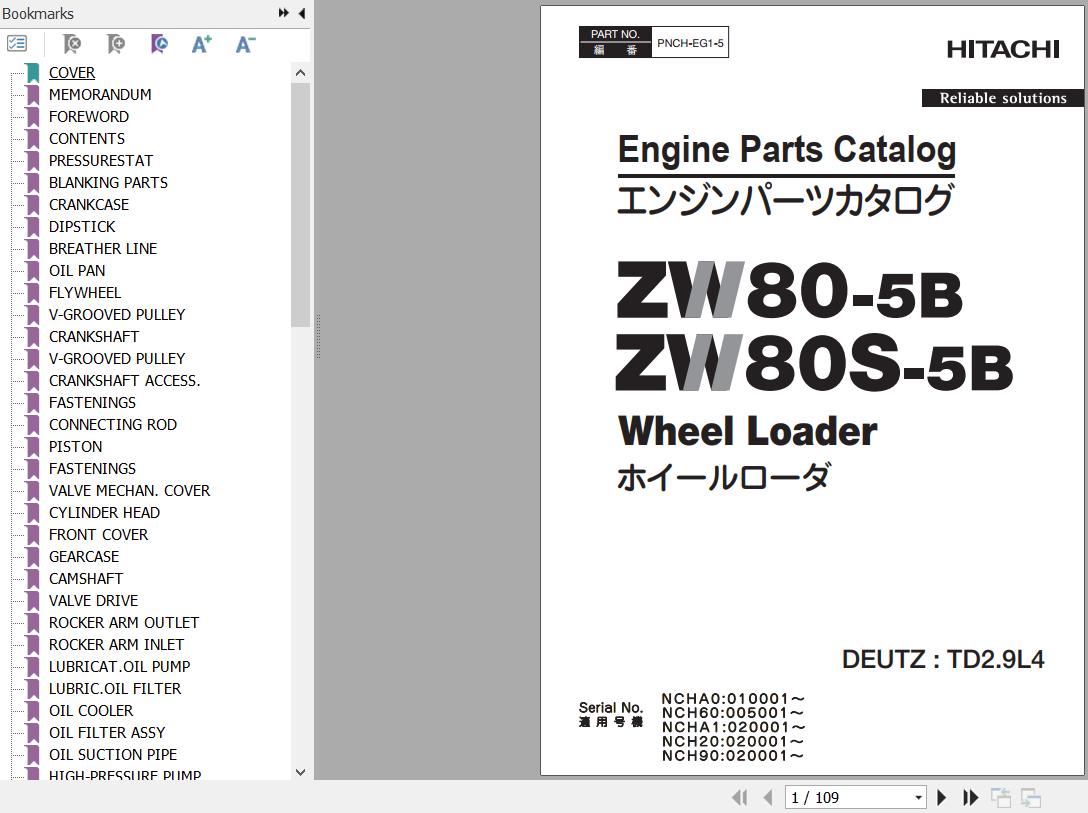The height and width of the screenshot is (813, 1088).
Task: Open the page number dropdown arrow
Action: [918, 798]
